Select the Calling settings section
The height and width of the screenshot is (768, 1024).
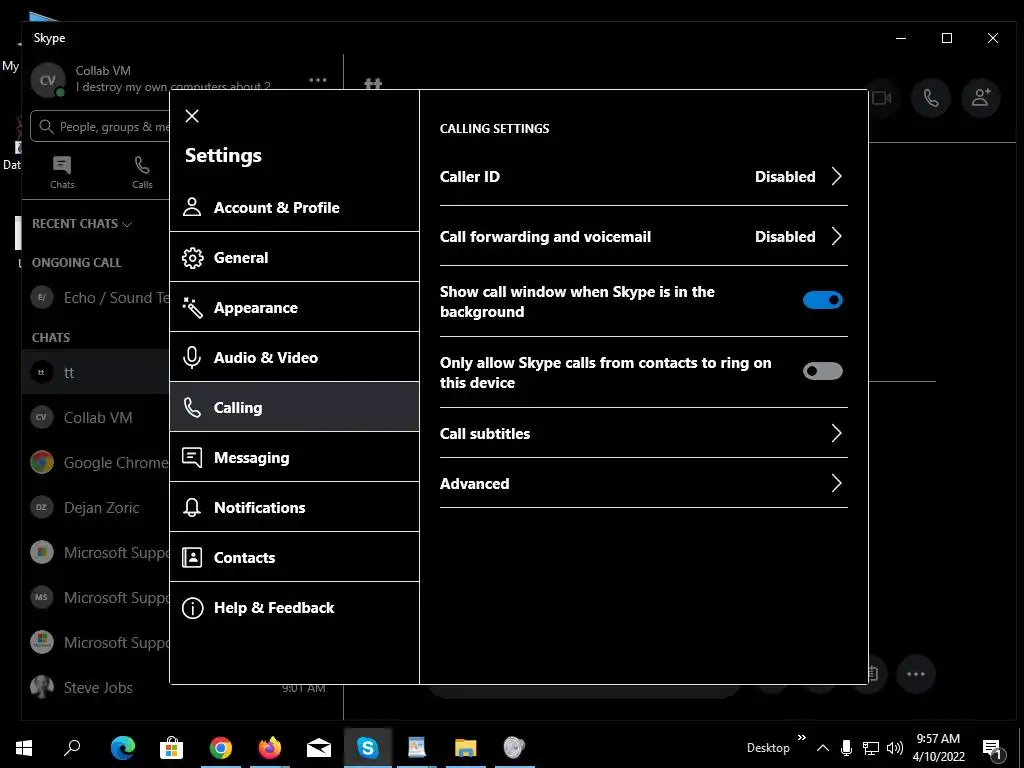[294, 408]
